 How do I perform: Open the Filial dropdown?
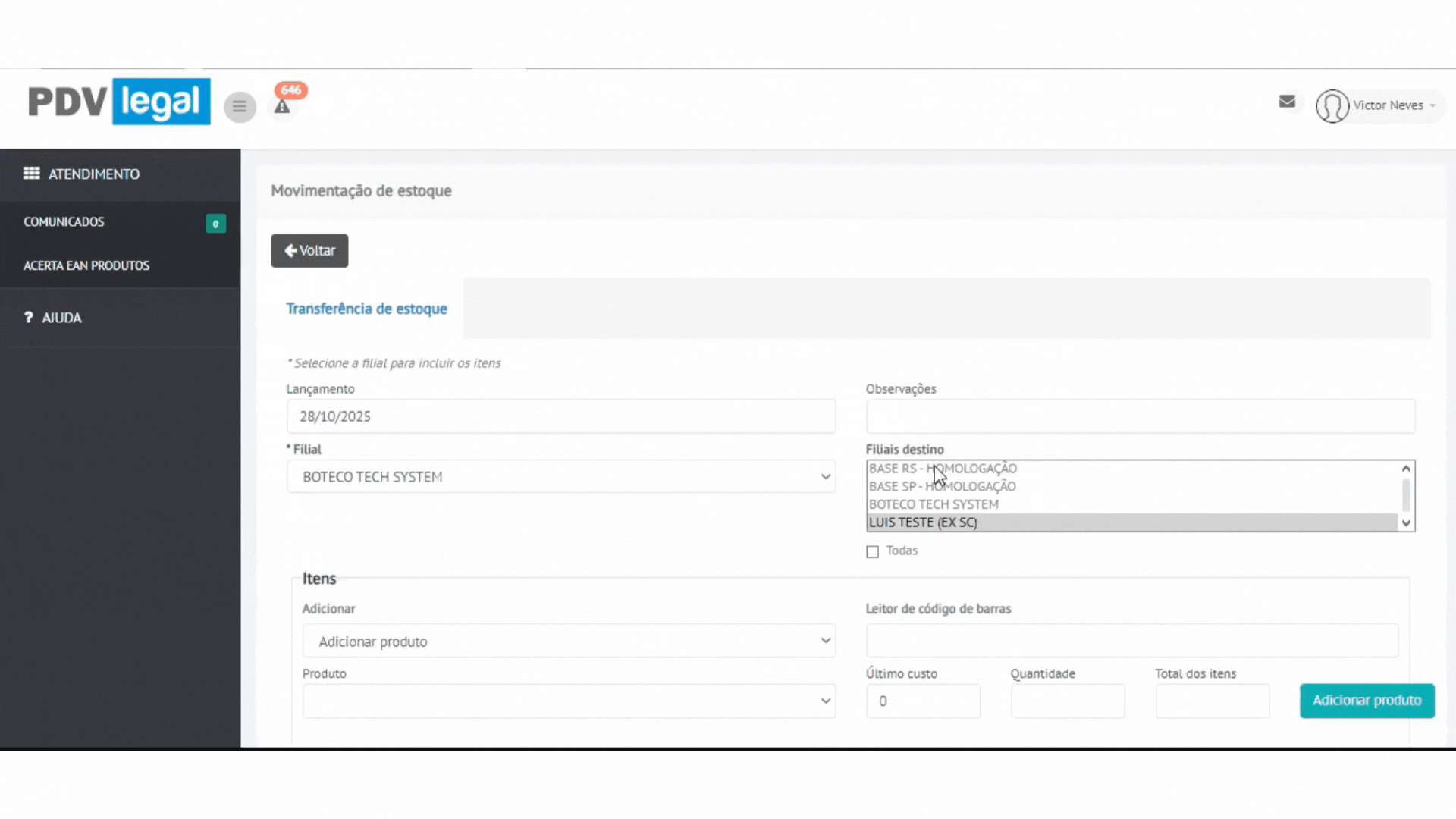click(x=560, y=477)
